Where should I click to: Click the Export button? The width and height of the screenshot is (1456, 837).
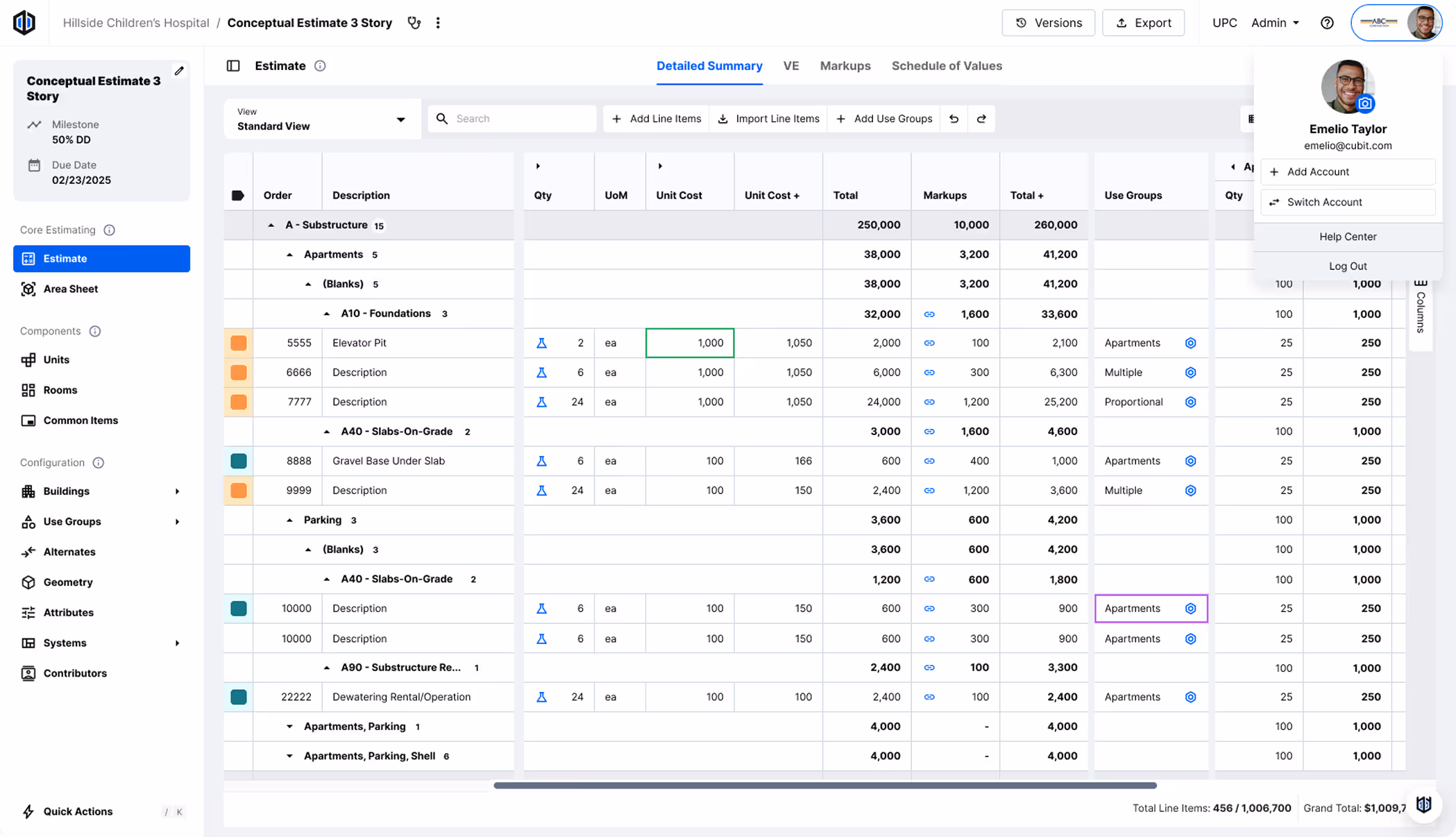pos(1142,23)
